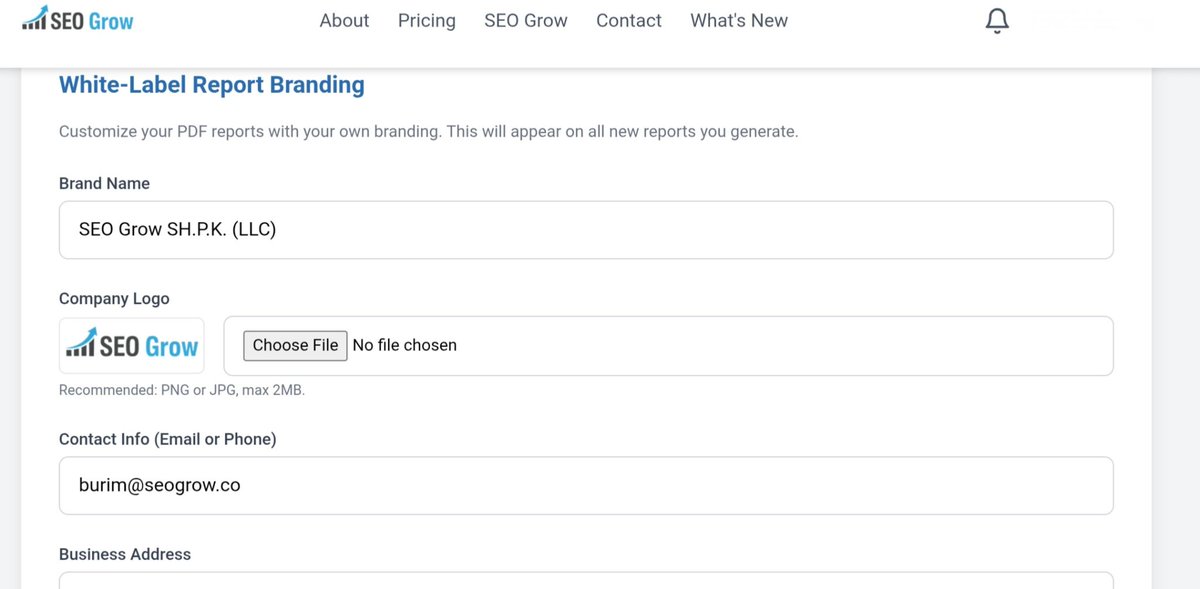Click the Business Address label
This screenshot has height=589, width=1200.
click(x=125, y=554)
